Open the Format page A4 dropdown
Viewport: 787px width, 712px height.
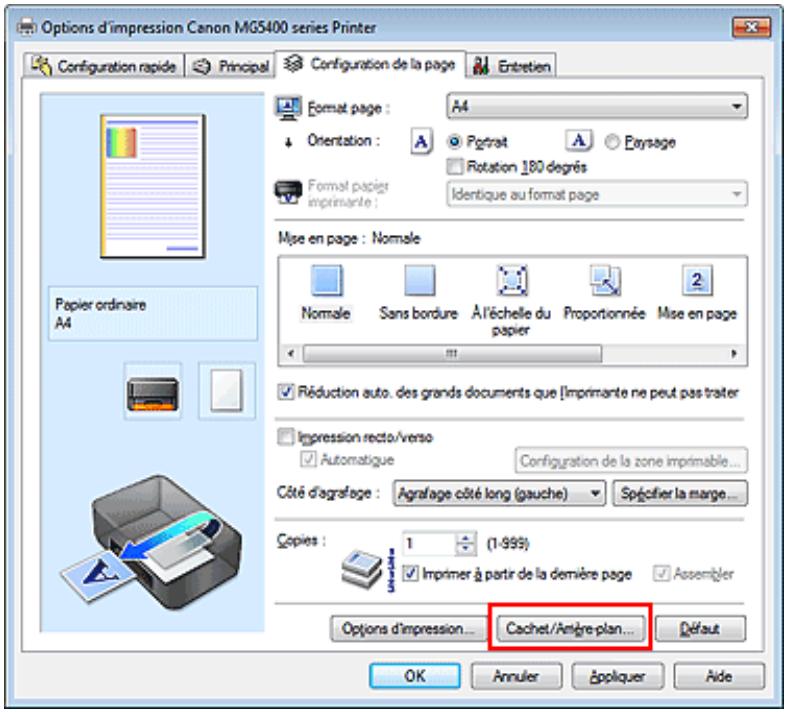(597, 106)
